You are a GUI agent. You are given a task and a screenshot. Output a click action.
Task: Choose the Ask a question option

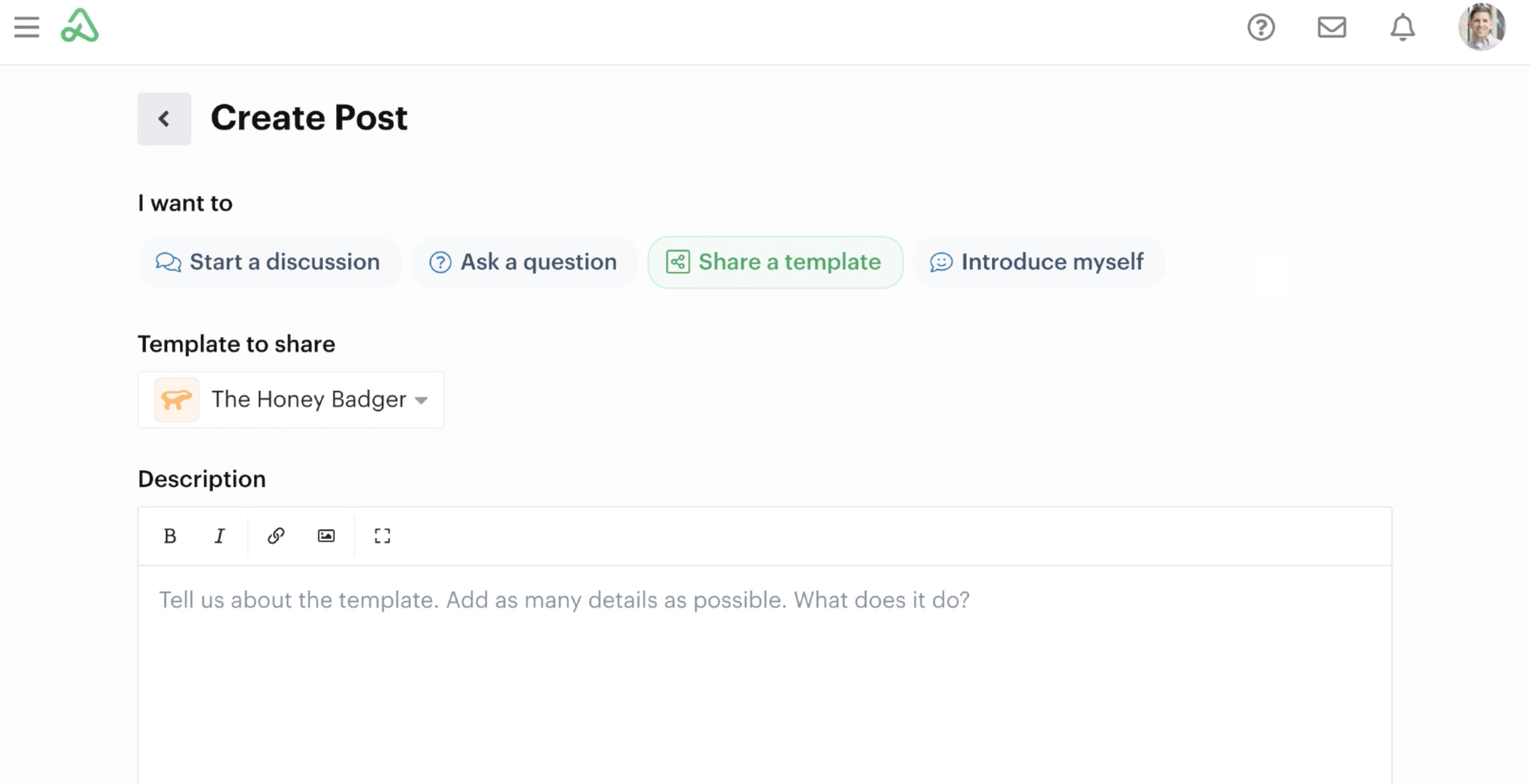point(524,262)
